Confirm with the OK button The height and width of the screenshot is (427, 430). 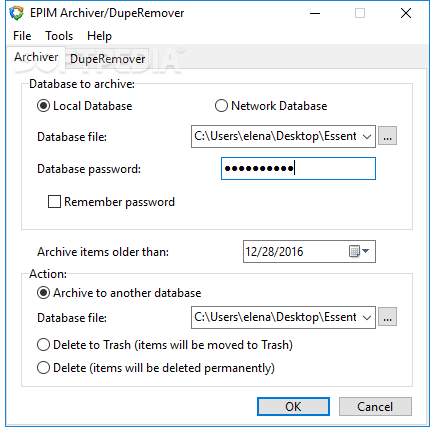tap(293, 407)
